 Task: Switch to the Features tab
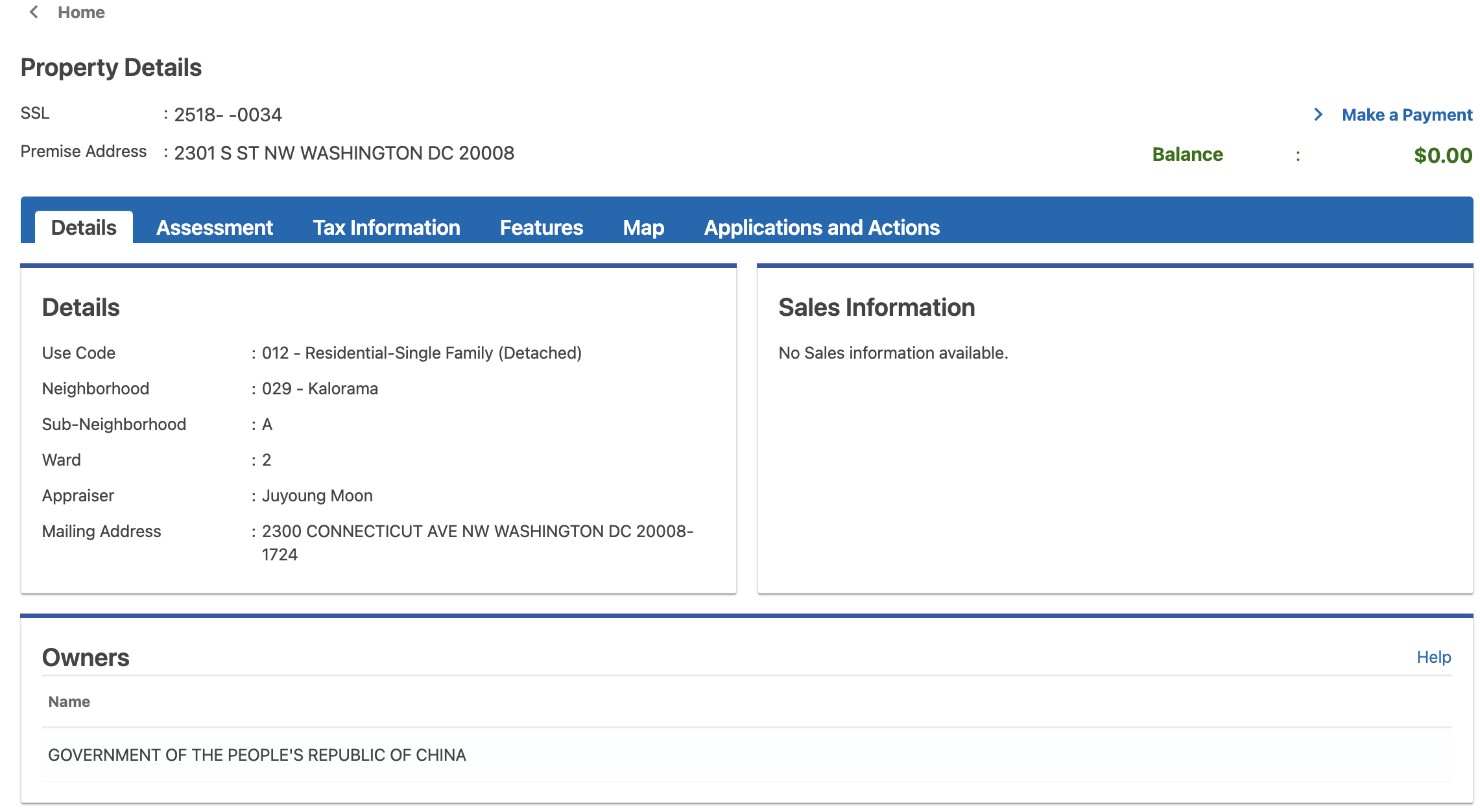pos(541,228)
